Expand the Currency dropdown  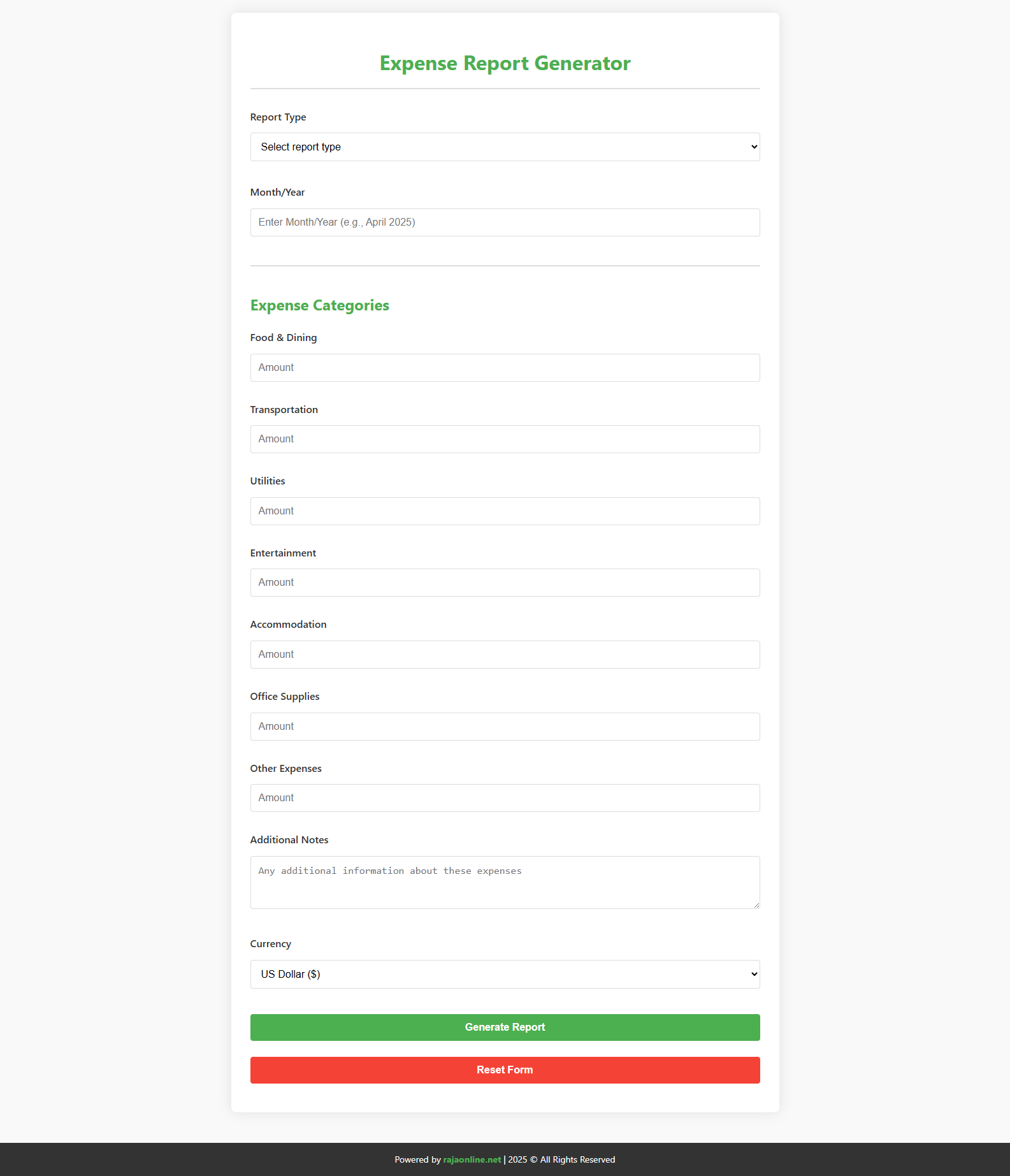504,974
